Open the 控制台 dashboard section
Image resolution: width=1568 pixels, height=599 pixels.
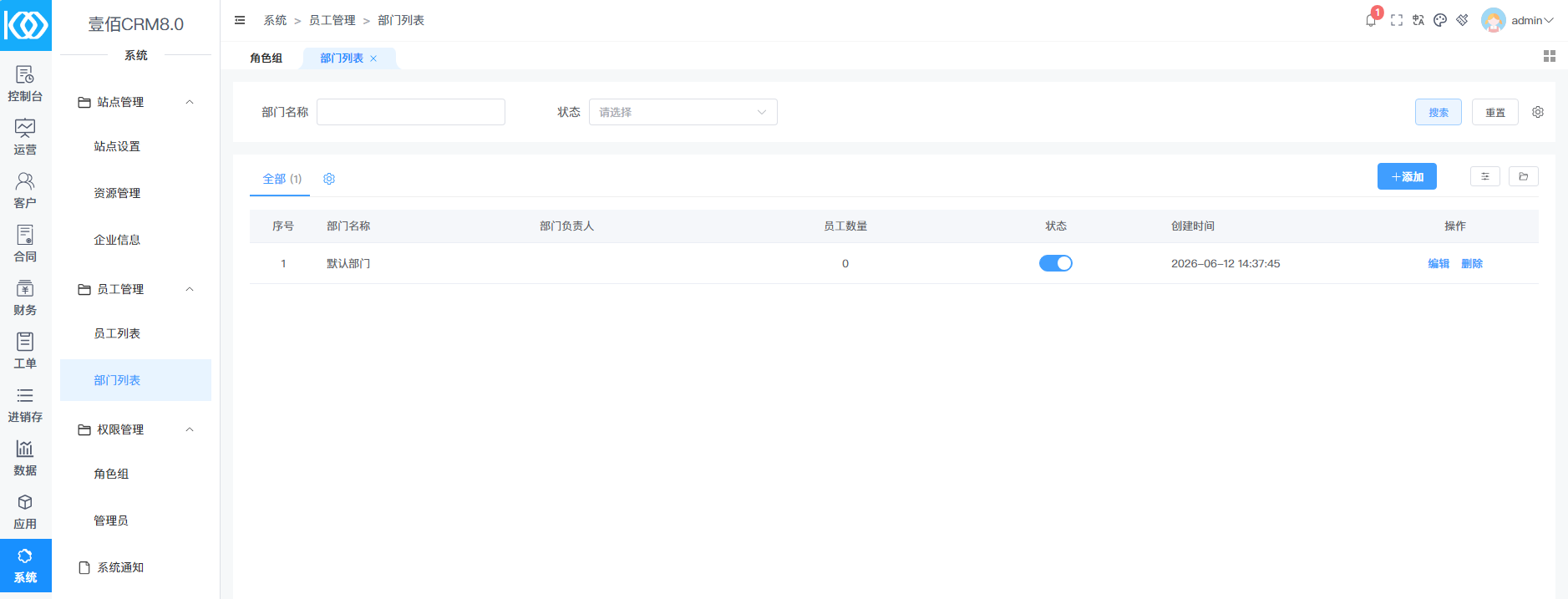coord(25,84)
